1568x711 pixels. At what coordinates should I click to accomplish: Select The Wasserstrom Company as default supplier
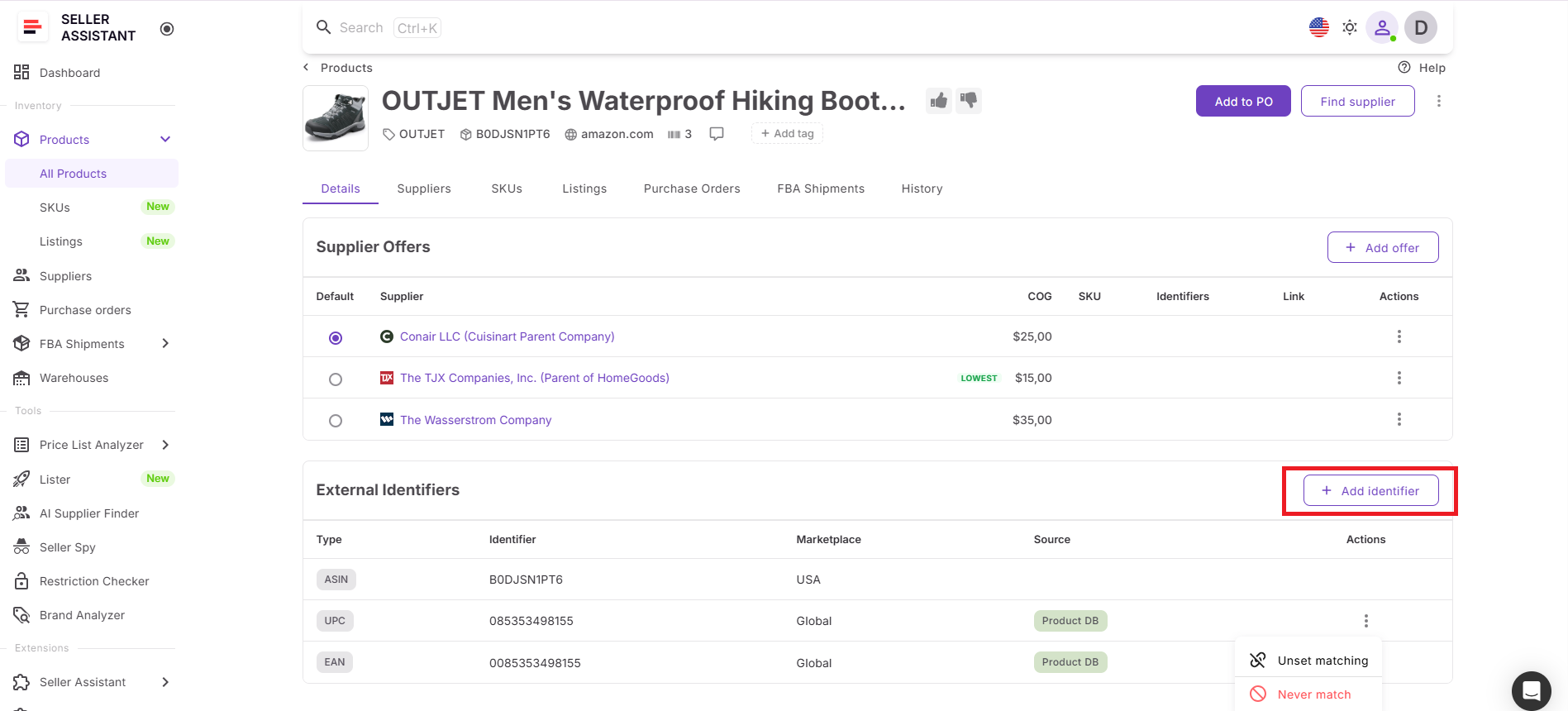[x=336, y=420]
